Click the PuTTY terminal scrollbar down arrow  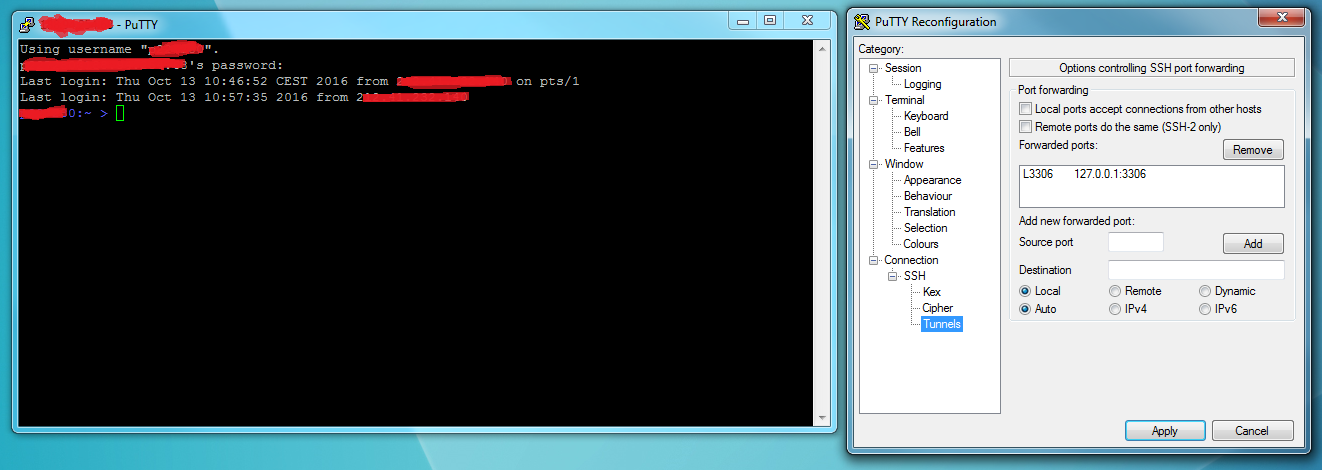coord(822,417)
